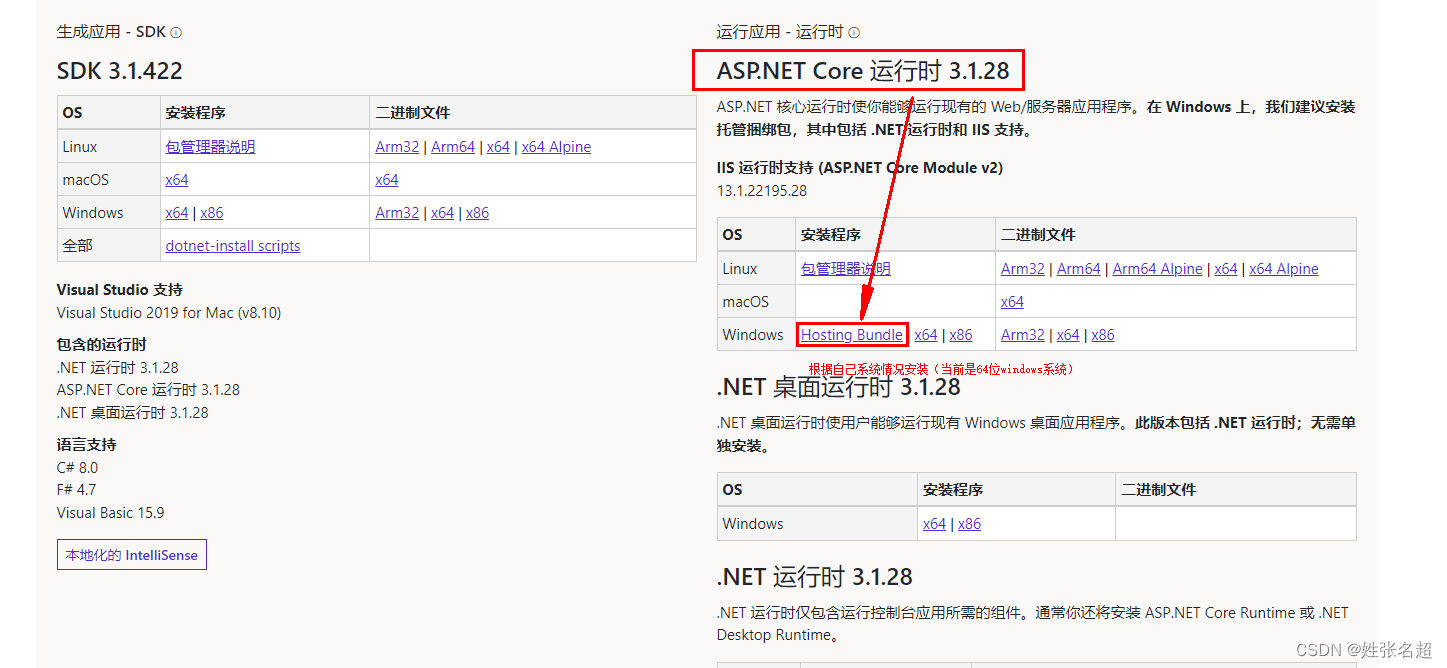Click info icon beside 生成应用 - SDK
The image size is (1447, 668).
[176, 32]
